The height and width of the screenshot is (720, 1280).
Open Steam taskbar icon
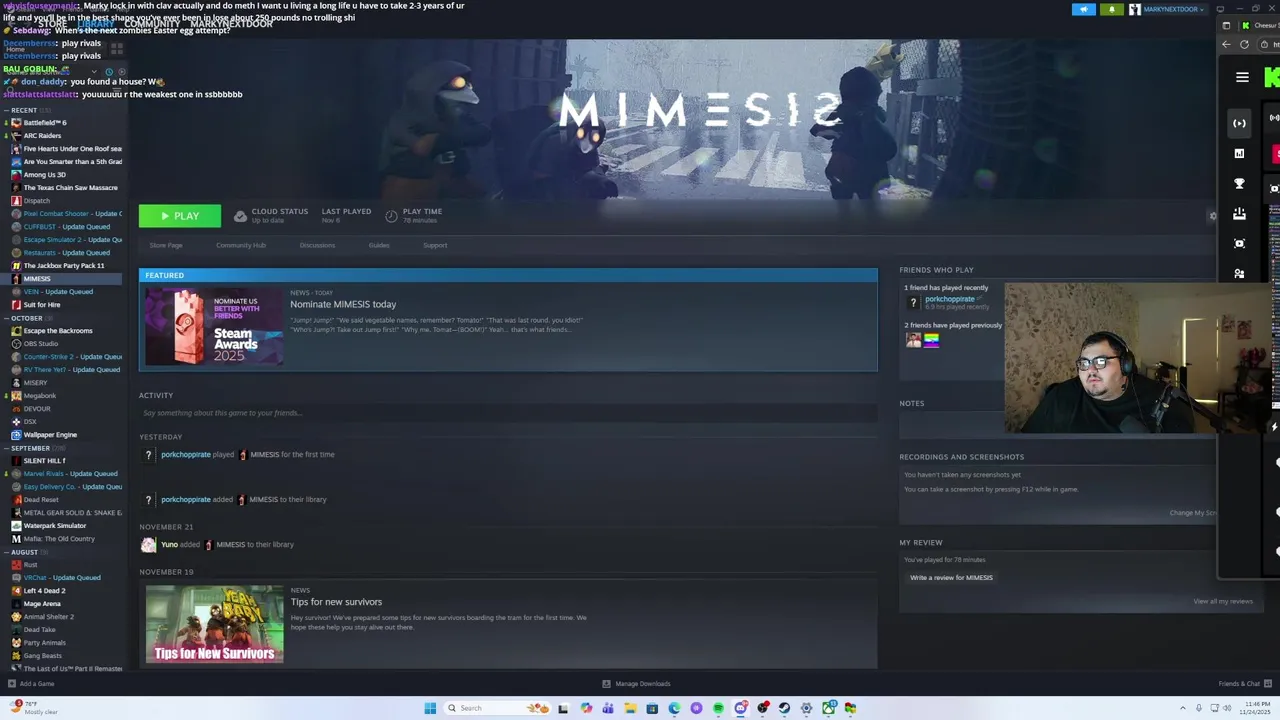point(784,708)
